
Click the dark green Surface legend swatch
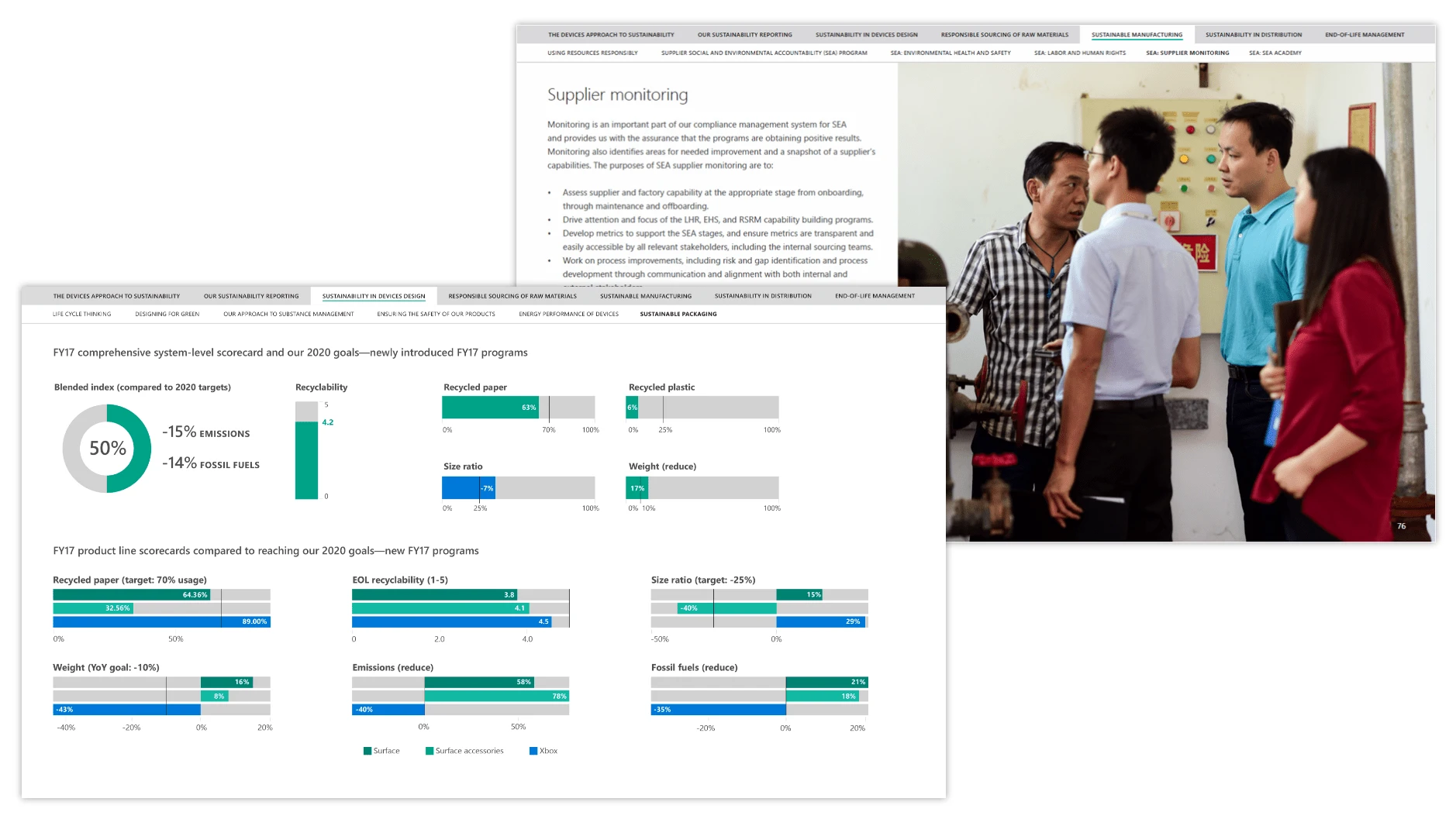pos(367,751)
